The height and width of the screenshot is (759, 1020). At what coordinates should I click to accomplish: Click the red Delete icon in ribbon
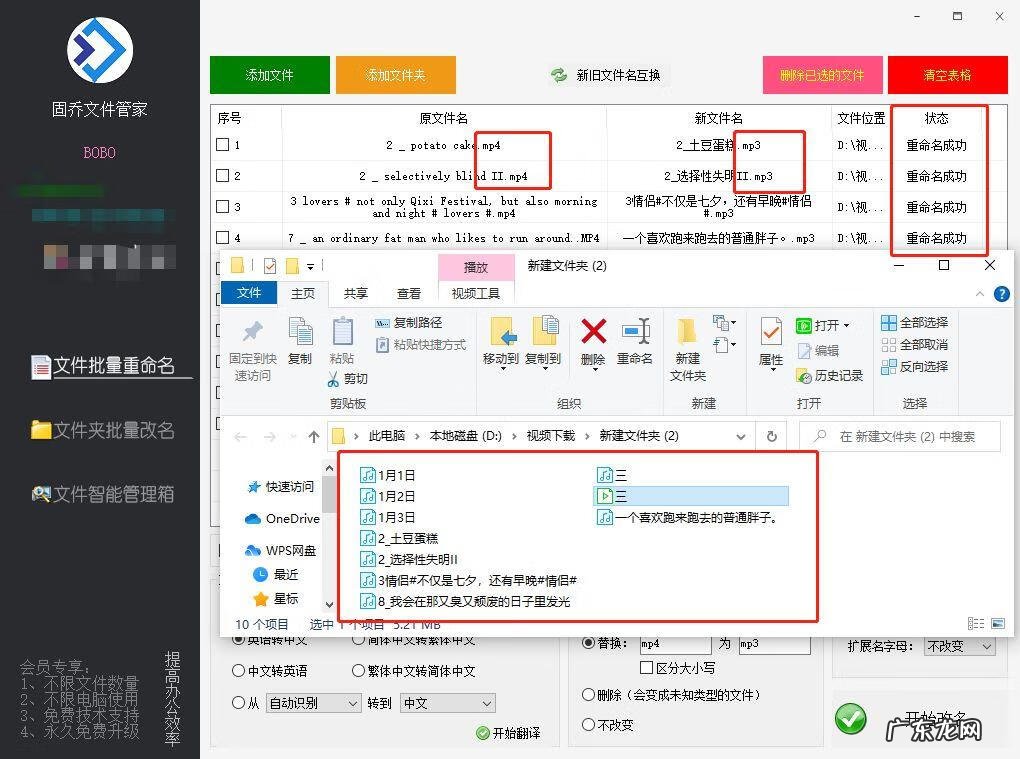pyautogui.click(x=593, y=332)
